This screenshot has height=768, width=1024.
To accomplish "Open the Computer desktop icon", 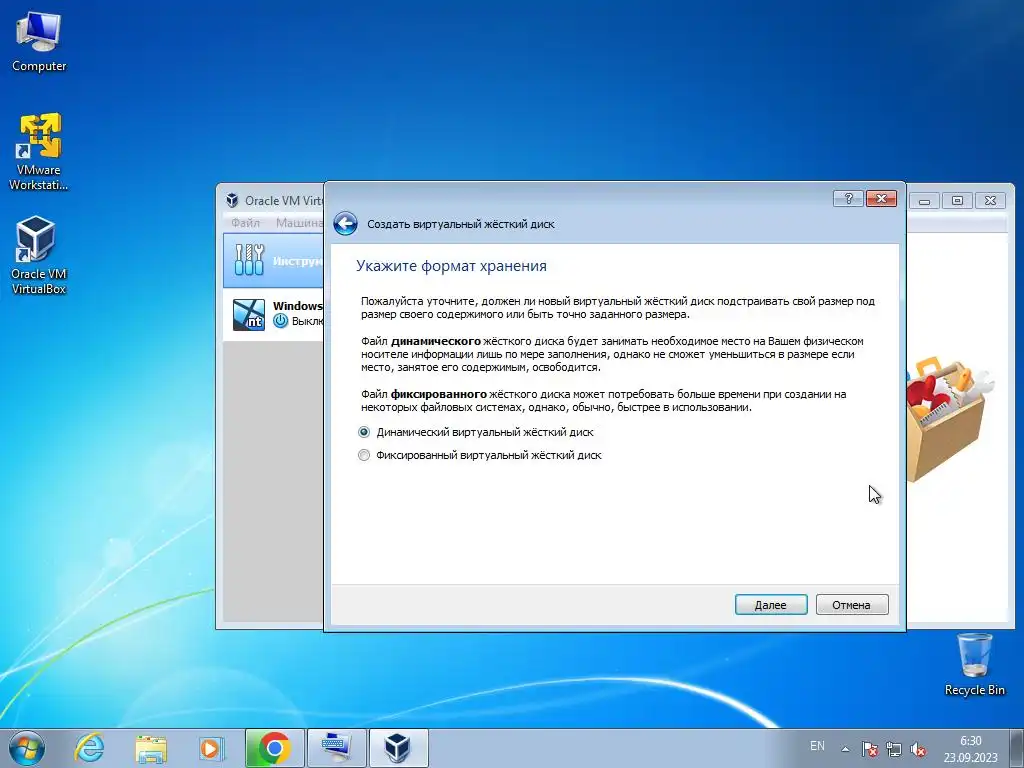I will [x=39, y=41].
